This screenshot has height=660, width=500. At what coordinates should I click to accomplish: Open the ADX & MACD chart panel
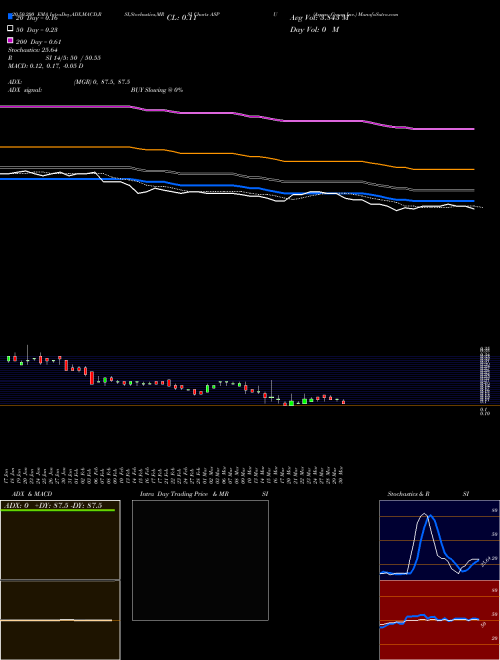pyautogui.click(x=60, y=580)
